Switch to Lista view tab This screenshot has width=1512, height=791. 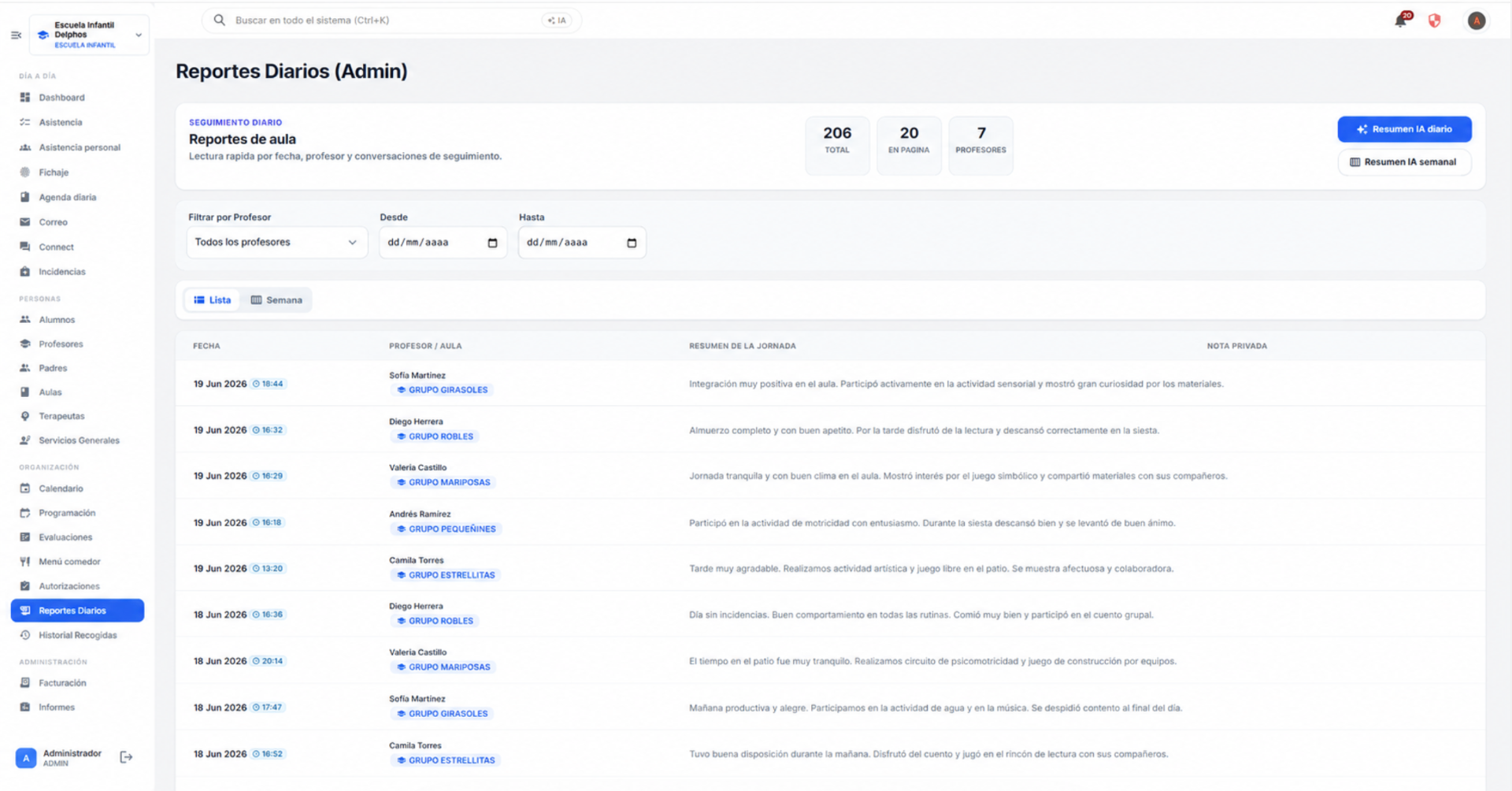pyautogui.click(x=213, y=300)
